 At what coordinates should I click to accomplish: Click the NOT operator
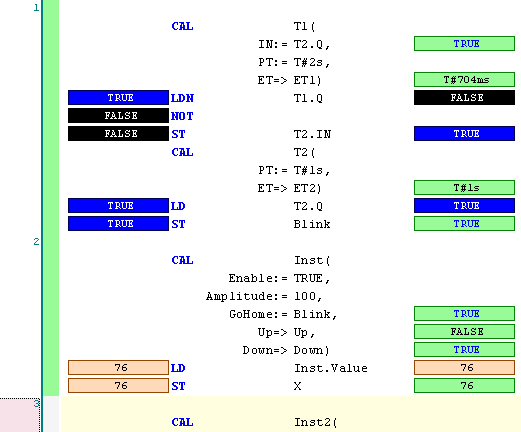182,116
